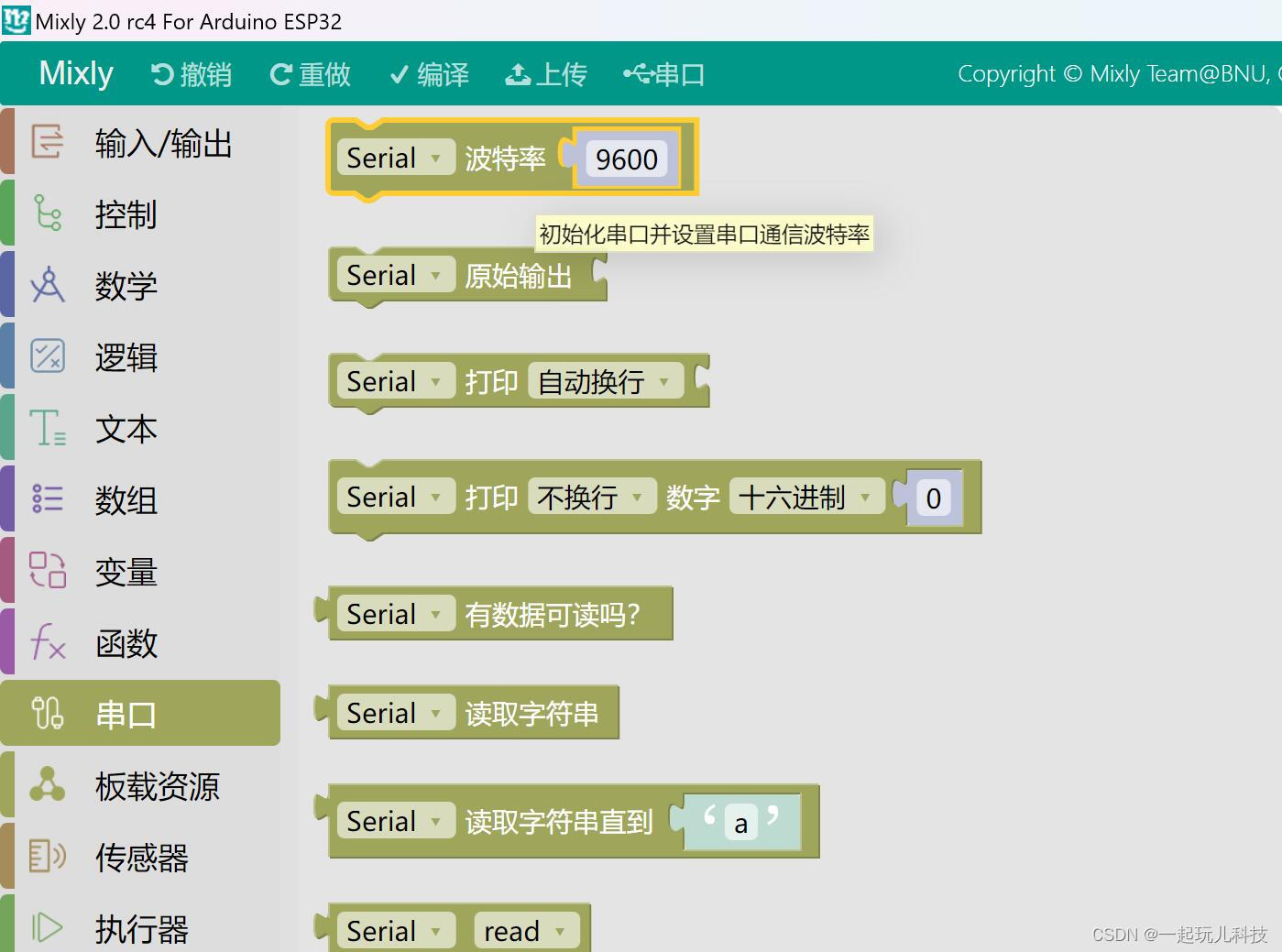Screen dimensions: 1282x952
Task: Select the 原始输出 block label
Action: [519, 276]
